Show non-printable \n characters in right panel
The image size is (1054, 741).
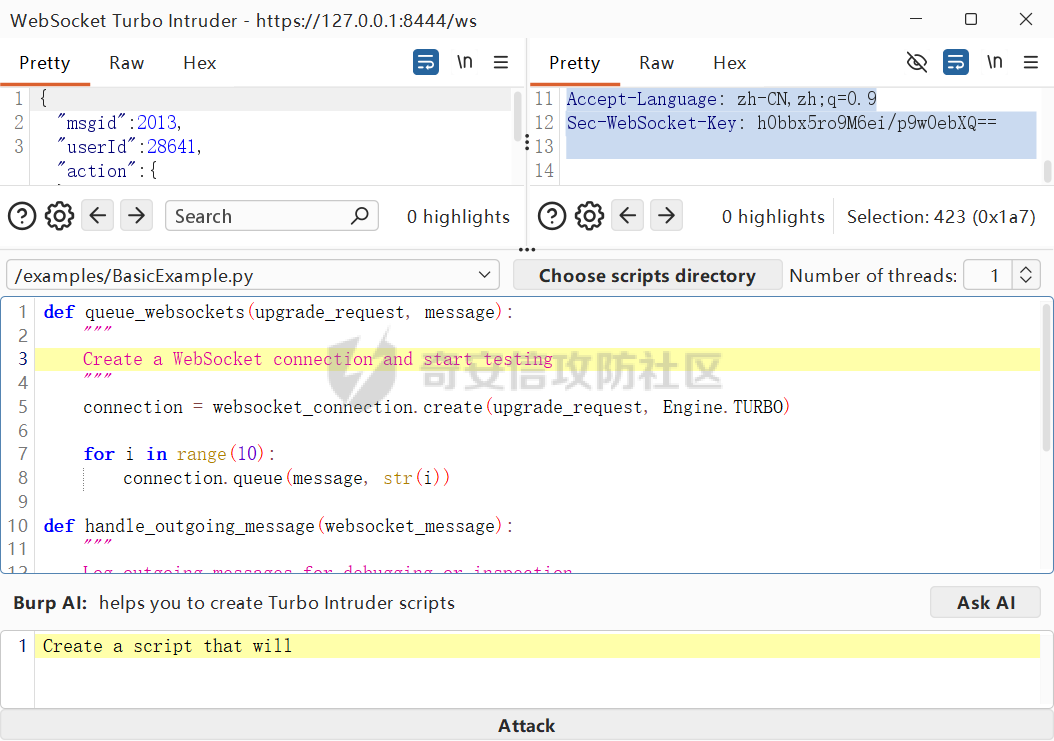994,62
